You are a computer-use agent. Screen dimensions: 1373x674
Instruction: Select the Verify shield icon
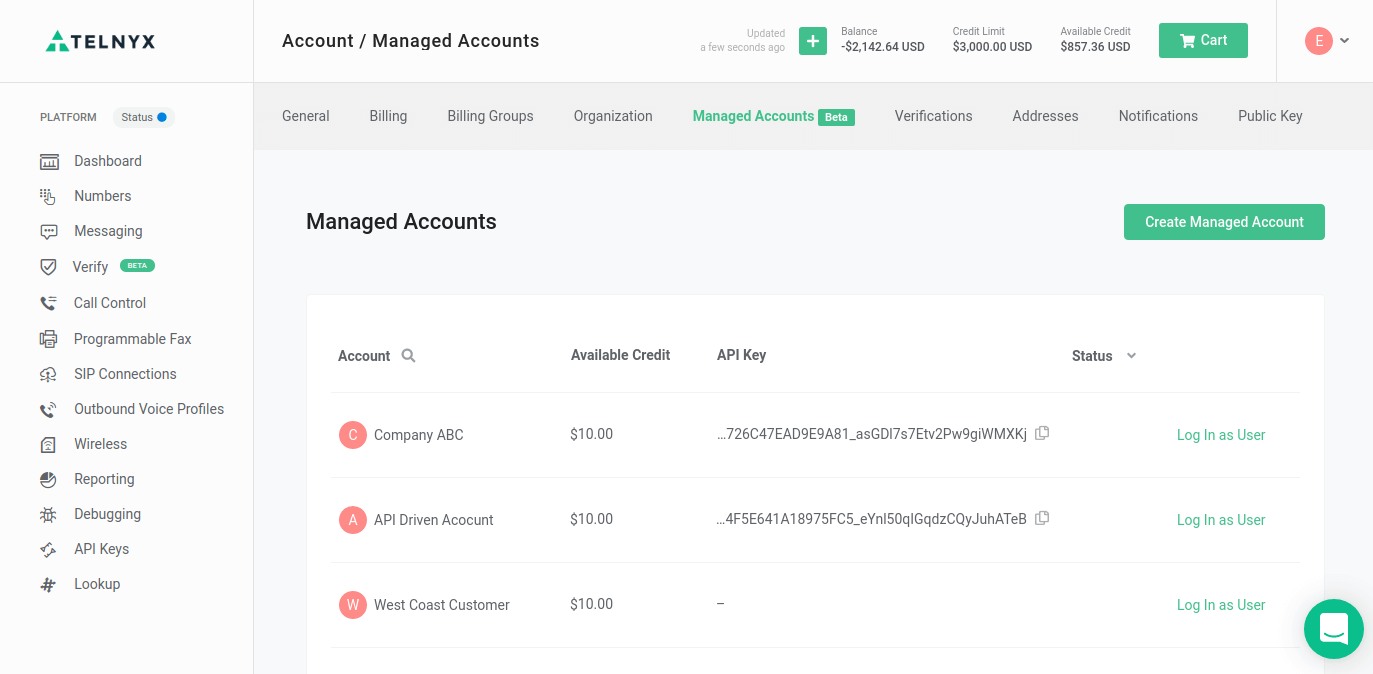(x=48, y=267)
